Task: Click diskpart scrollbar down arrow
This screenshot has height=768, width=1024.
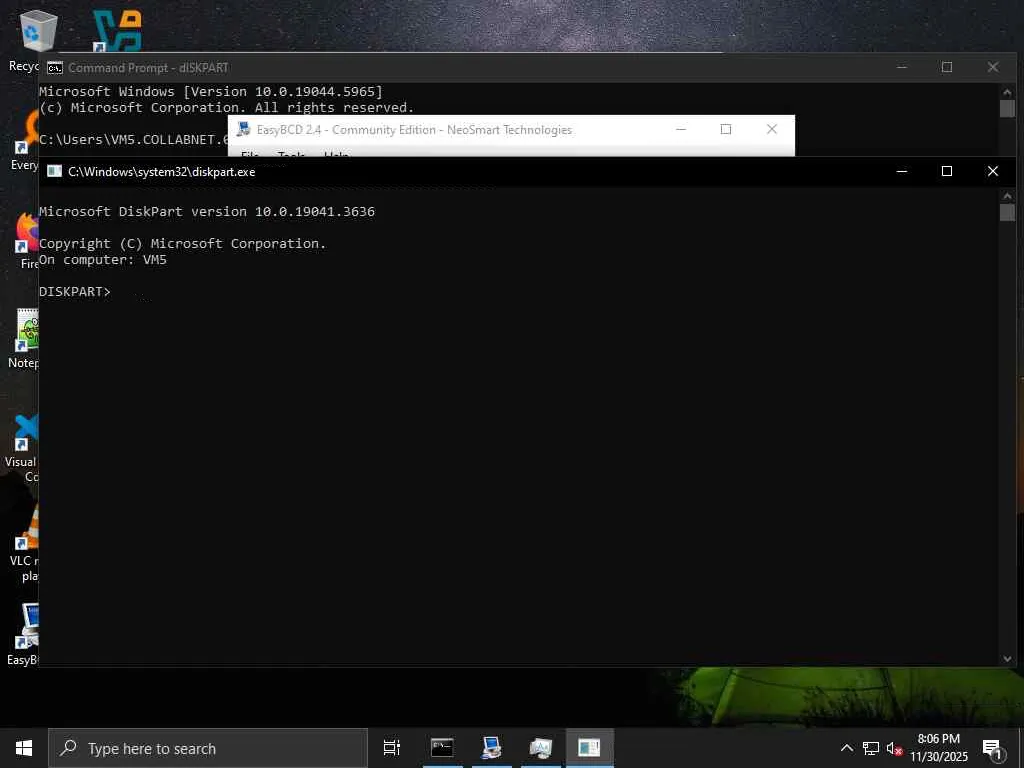Action: coord(1007,659)
